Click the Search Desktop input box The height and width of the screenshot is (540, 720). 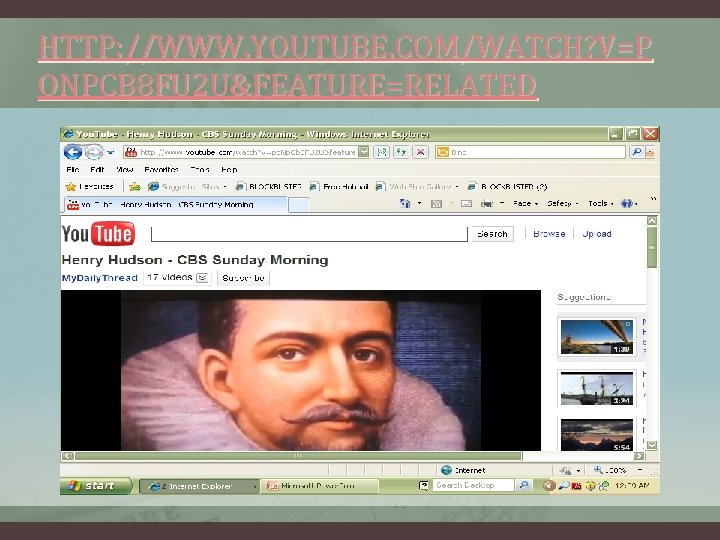(473, 485)
